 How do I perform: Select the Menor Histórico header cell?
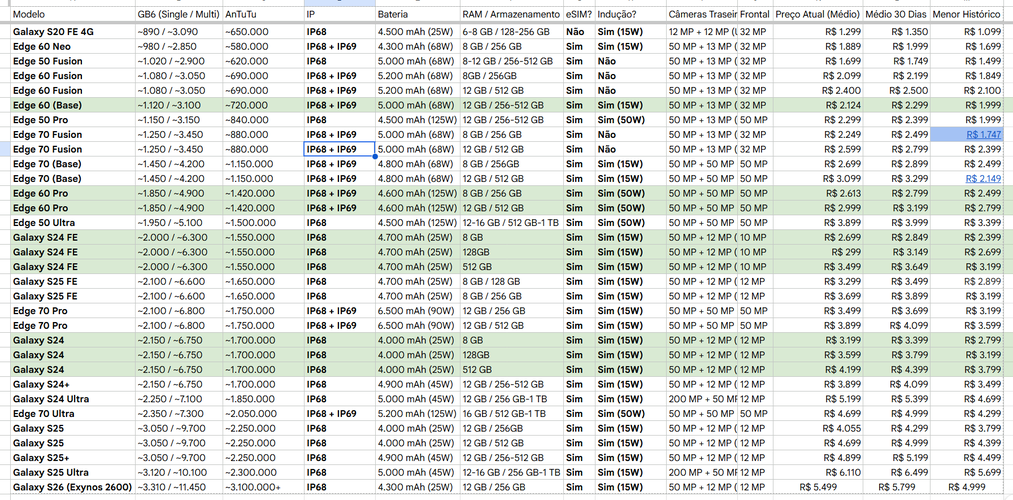967,14
